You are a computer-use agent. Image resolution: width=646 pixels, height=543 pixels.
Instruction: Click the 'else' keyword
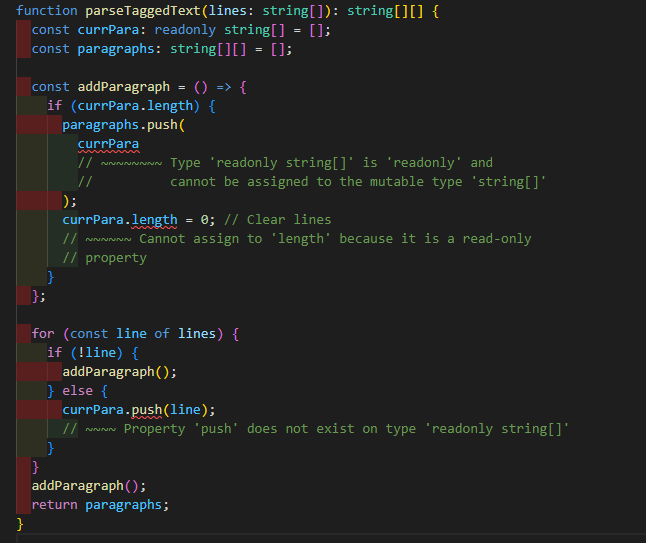click(x=77, y=391)
